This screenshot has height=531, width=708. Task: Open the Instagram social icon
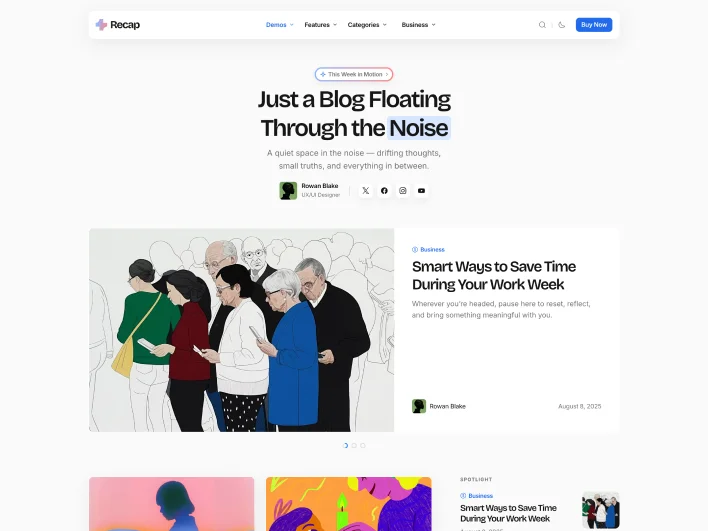click(403, 191)
